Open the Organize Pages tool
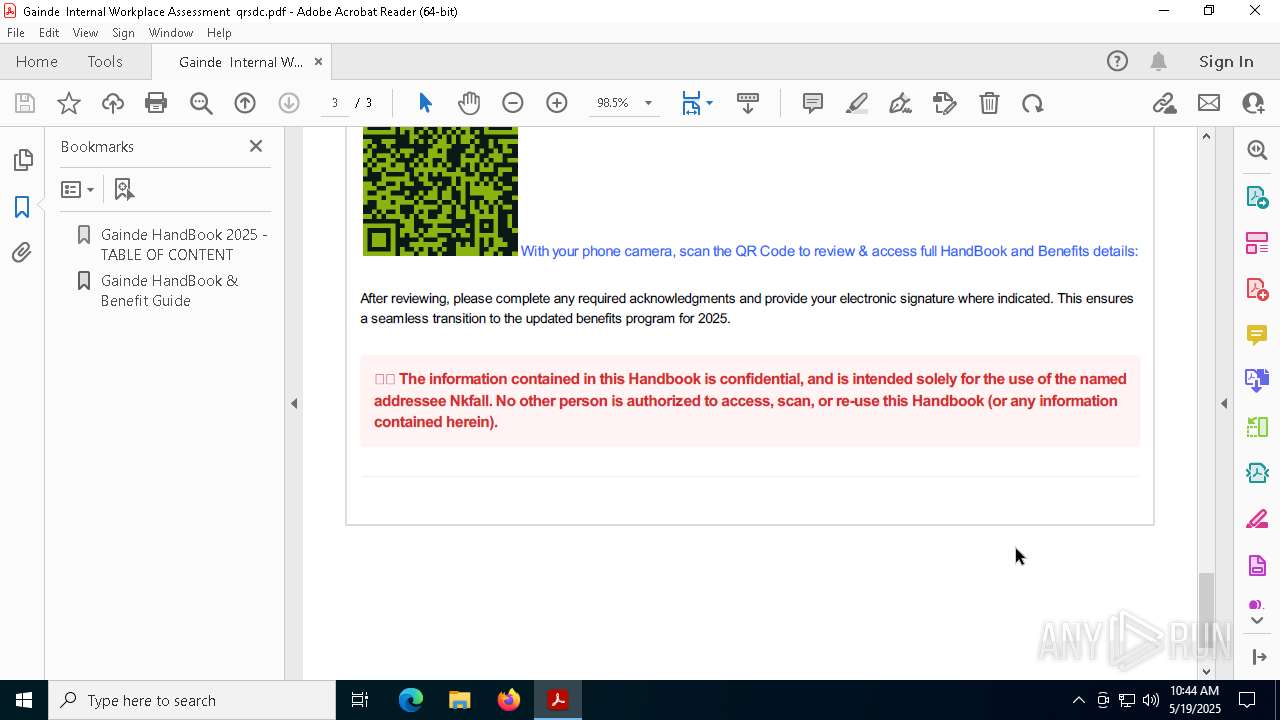Viewport: 1280px width, 720px height. click(1257, 243)
